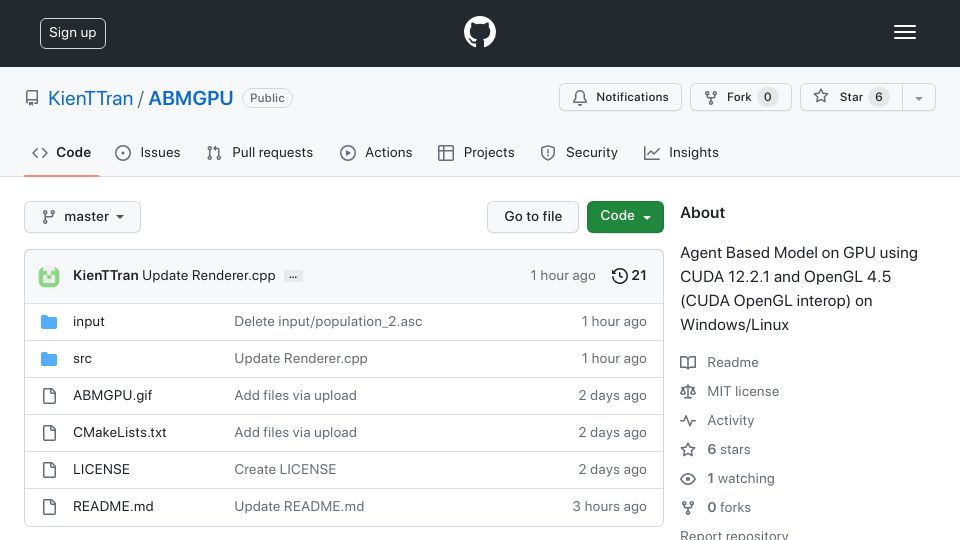The image size is (960, 540).
Task: Click the file icon next to ABMGPU.gif
Action: (50, 396)
